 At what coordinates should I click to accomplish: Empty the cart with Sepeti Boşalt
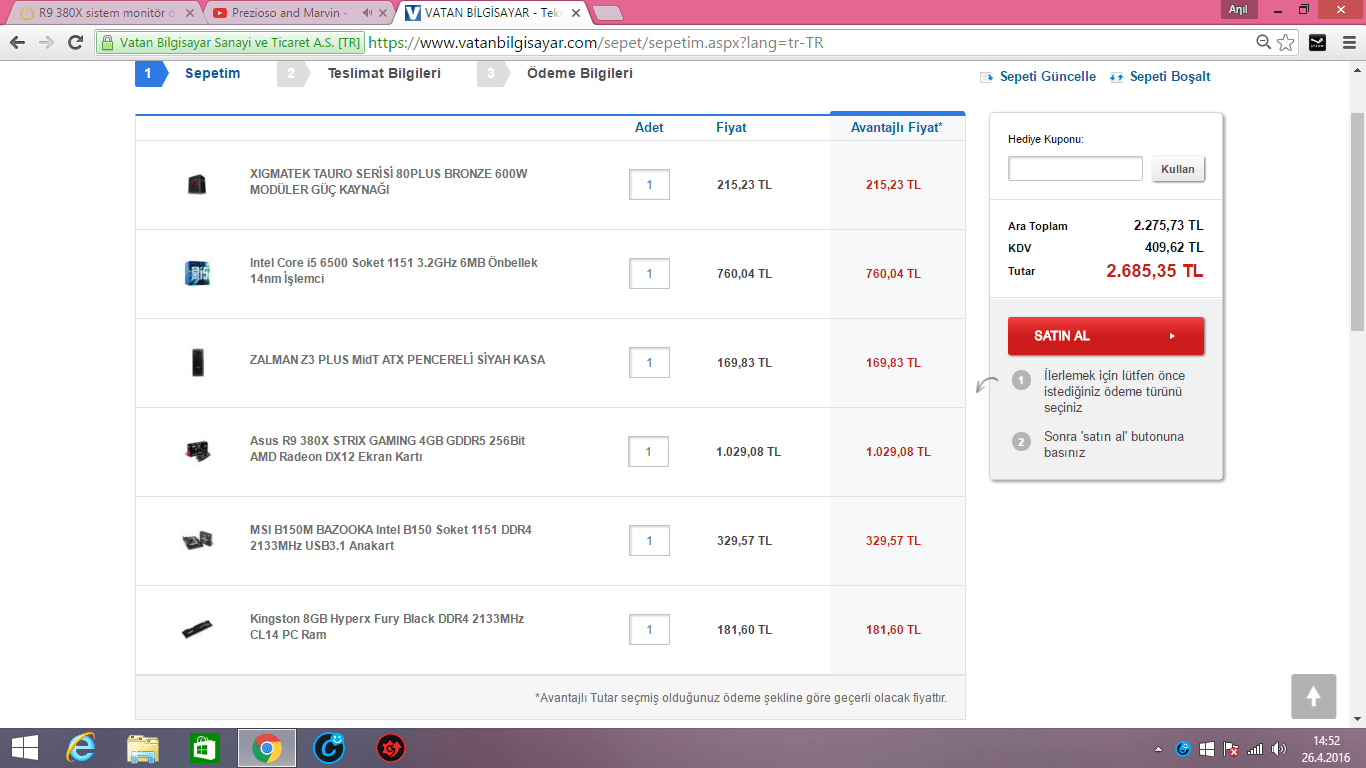[1160, 77]
